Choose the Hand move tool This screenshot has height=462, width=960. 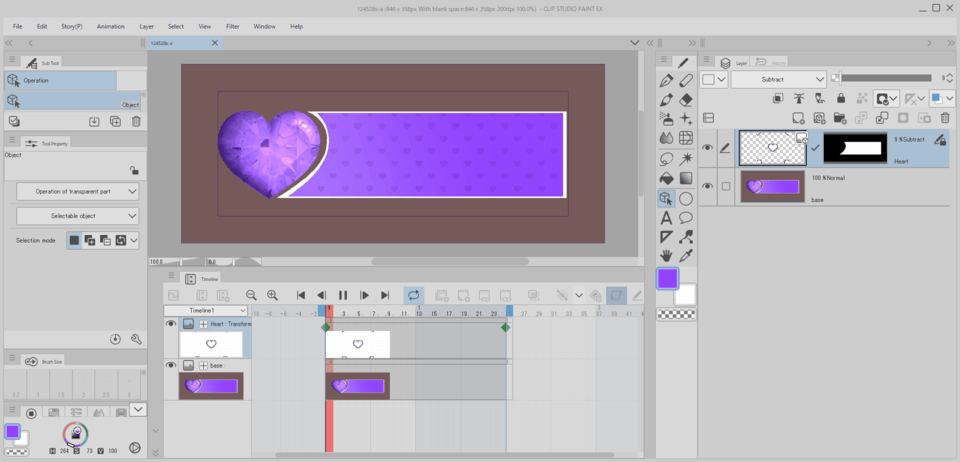coord(666,256)
